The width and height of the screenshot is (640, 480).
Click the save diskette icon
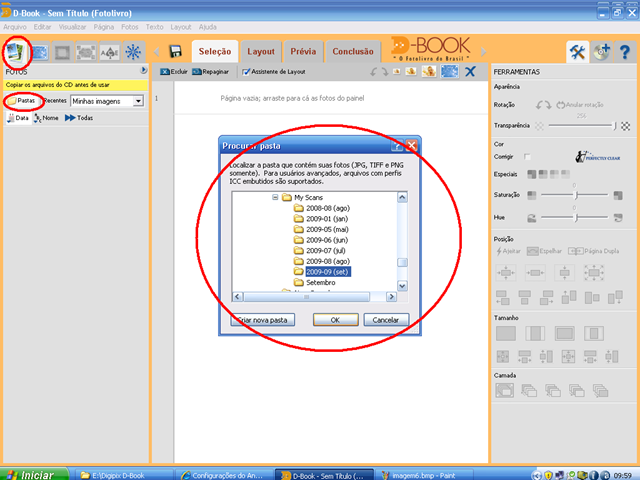click(176, 51)
